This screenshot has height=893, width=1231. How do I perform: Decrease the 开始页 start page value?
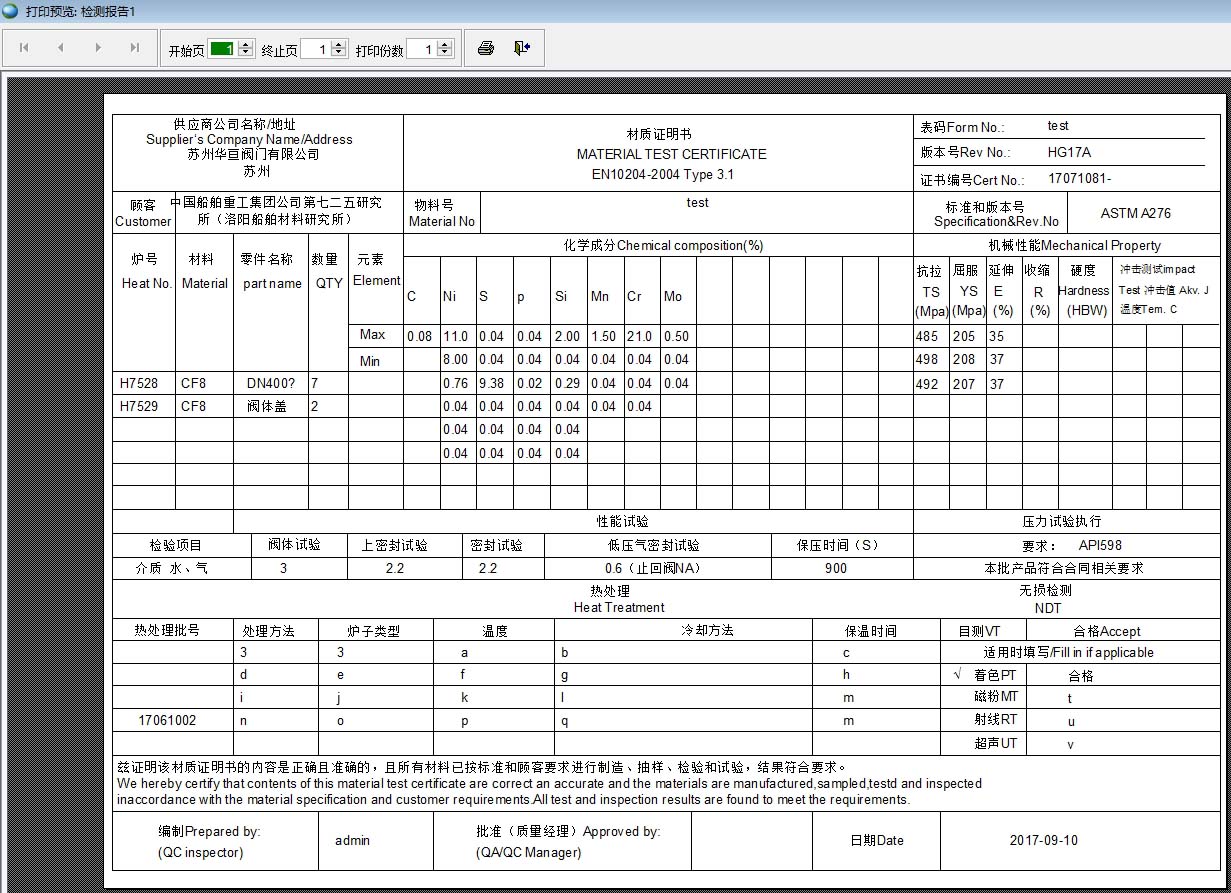(x=246, y=53)
